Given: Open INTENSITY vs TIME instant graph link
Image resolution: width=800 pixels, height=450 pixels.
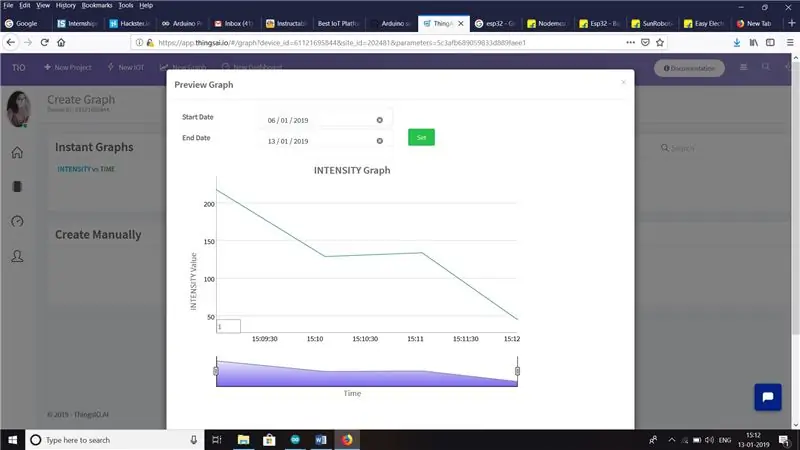Looking at the screenshot, I should pyautogui.click(x=86, y=169).
